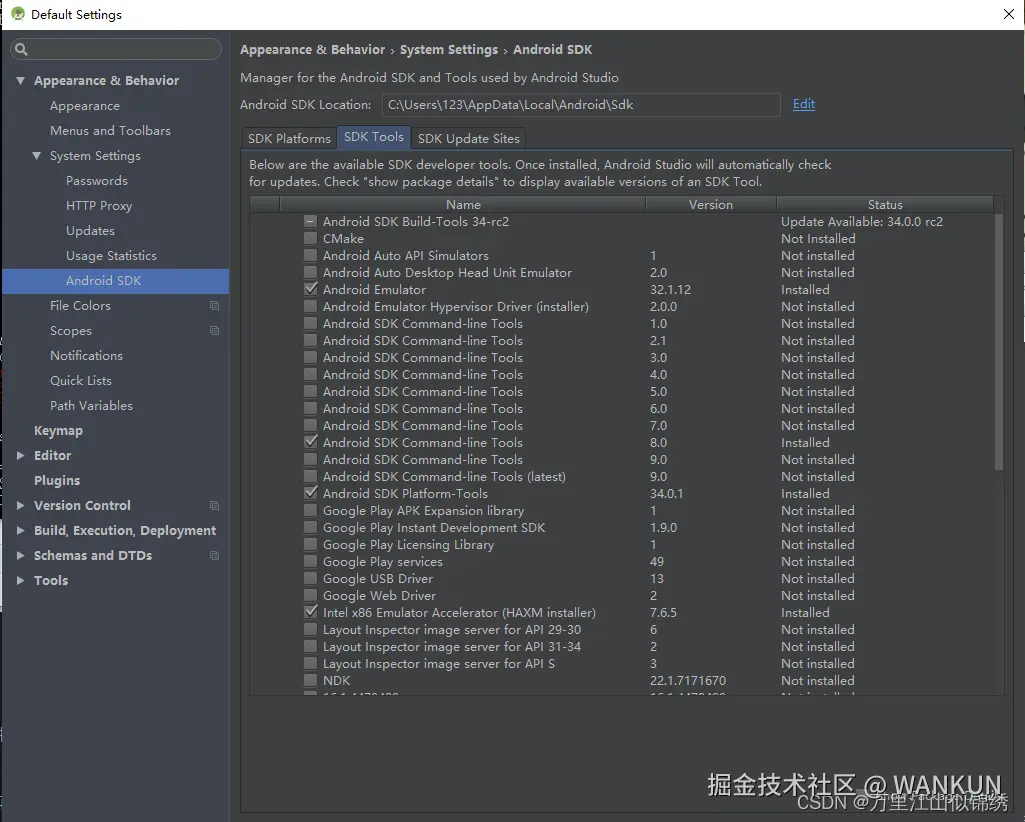The image size is (1025, 822).
Task: Select Google Play Instant Development SDK row
Action: click(x=622, y=527)
